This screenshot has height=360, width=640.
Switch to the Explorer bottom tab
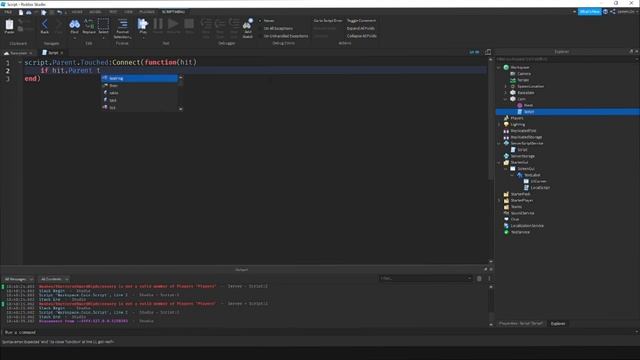pos(558,324)
